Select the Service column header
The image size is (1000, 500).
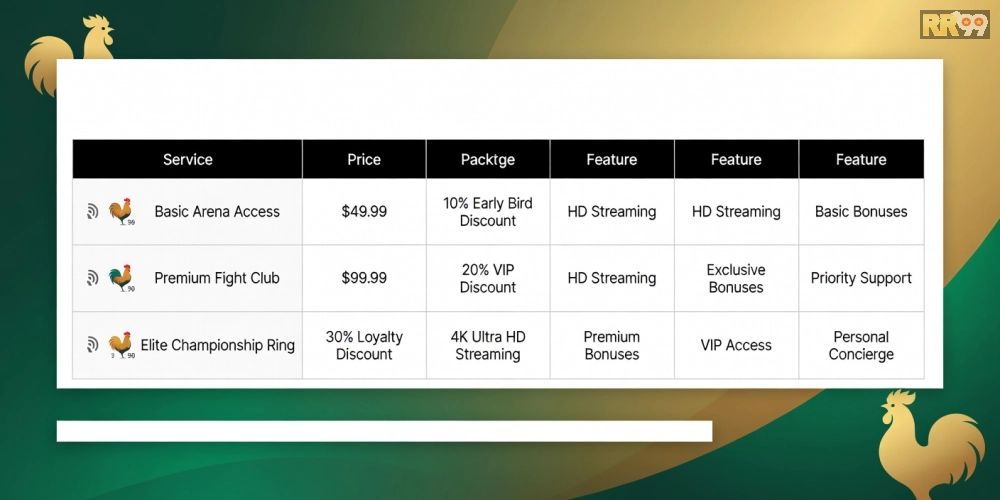[188, 159]
